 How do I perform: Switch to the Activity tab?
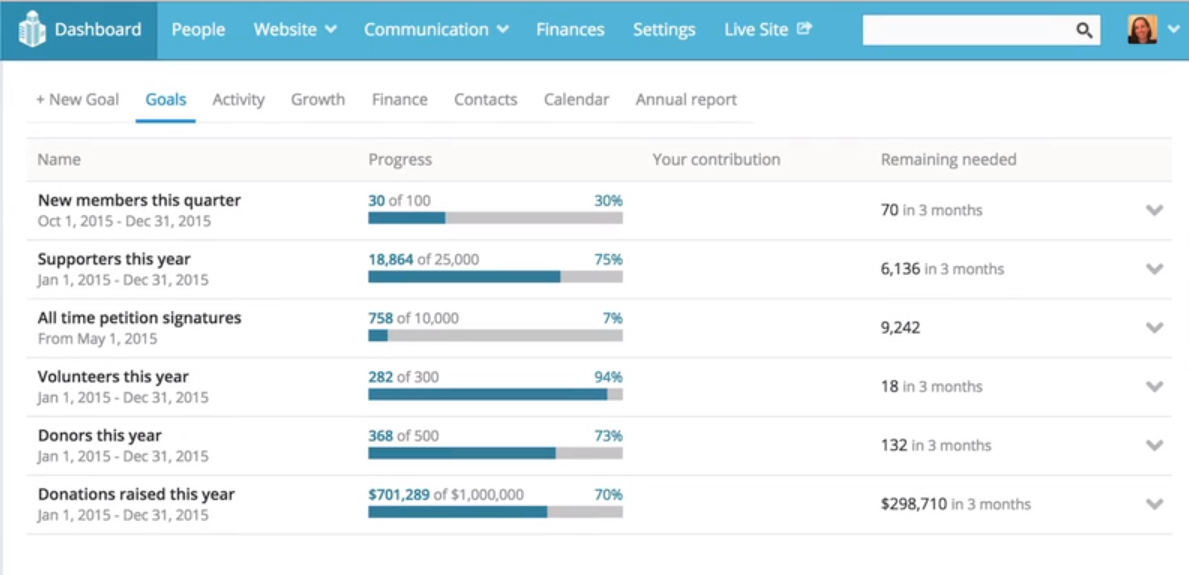coord(238,100)
